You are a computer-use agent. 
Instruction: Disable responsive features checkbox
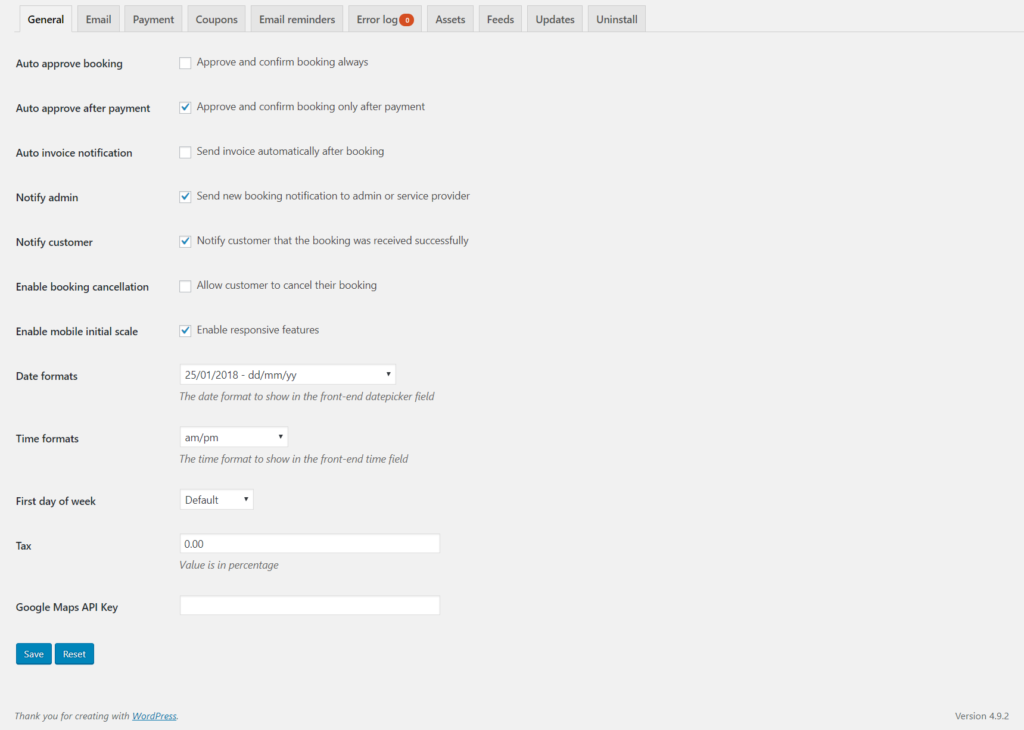click(185, 330)
